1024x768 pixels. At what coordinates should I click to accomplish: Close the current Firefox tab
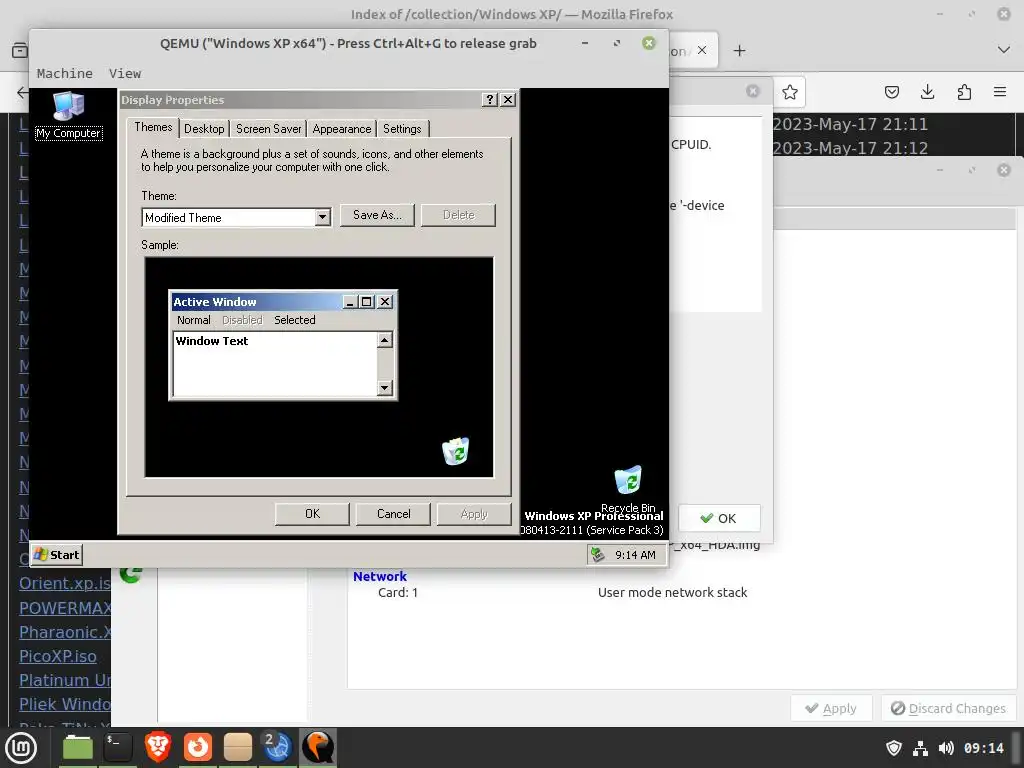coord(702,50)
